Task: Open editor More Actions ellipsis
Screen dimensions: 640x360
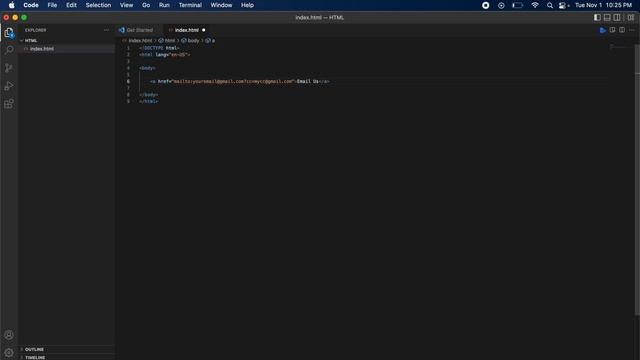Action: click(631, 30)
